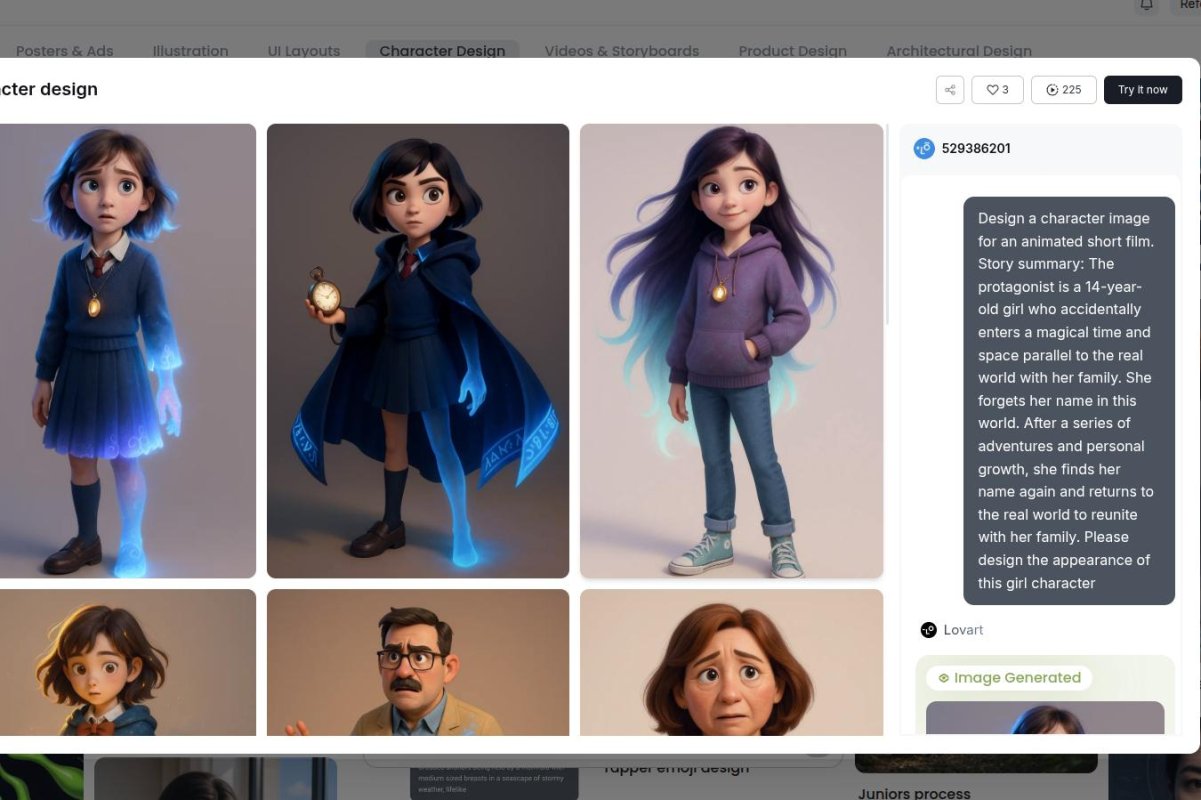Switch to the Product Design tab
The height and width of the screenshot is (800, 1201).
[x=792, y=51]
